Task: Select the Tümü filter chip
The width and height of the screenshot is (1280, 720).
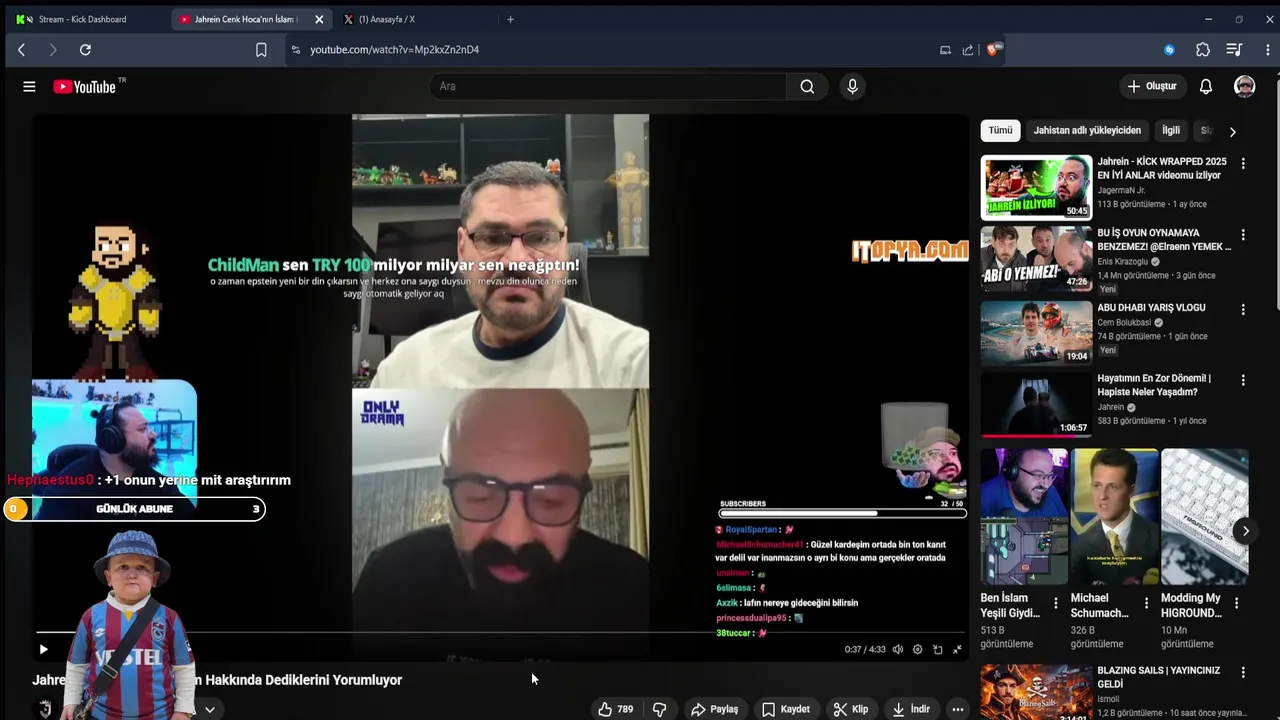Action: [1000, 130]
